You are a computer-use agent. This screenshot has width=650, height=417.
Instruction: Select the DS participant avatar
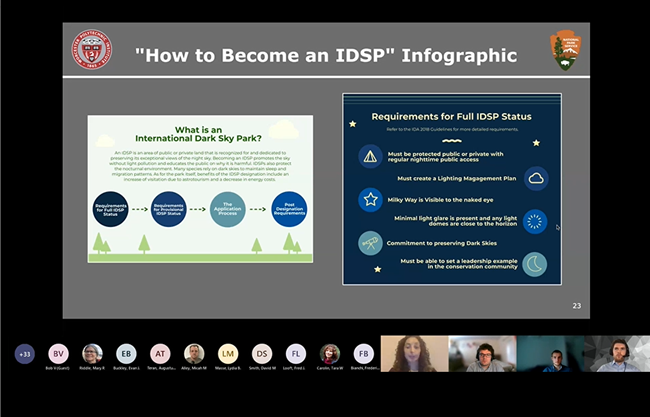click(262, 353)
